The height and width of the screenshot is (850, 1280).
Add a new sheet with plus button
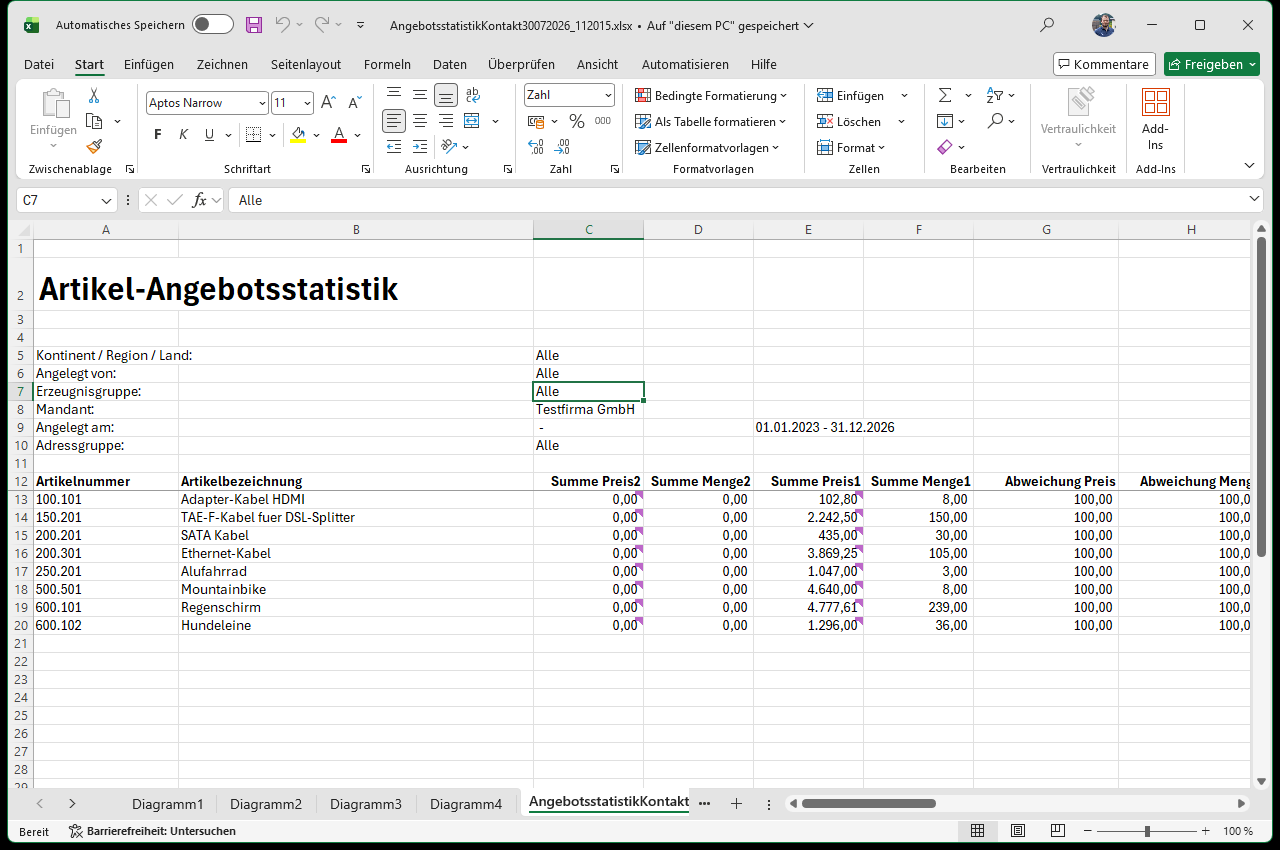[737, 803]
